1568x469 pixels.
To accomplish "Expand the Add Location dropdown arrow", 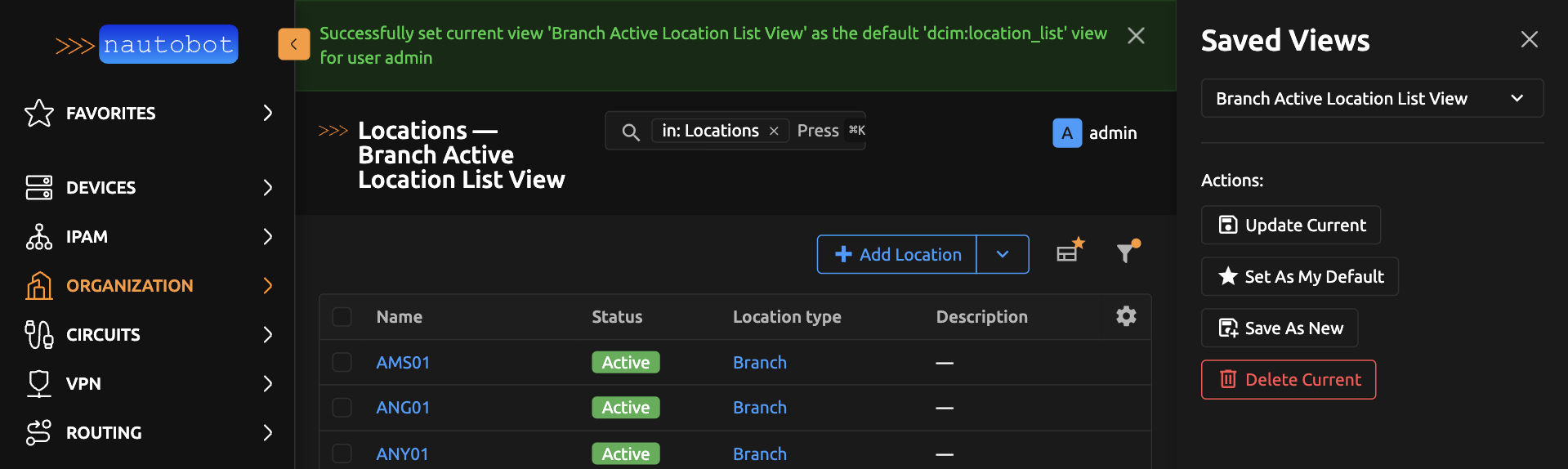I will [1003, 254].
